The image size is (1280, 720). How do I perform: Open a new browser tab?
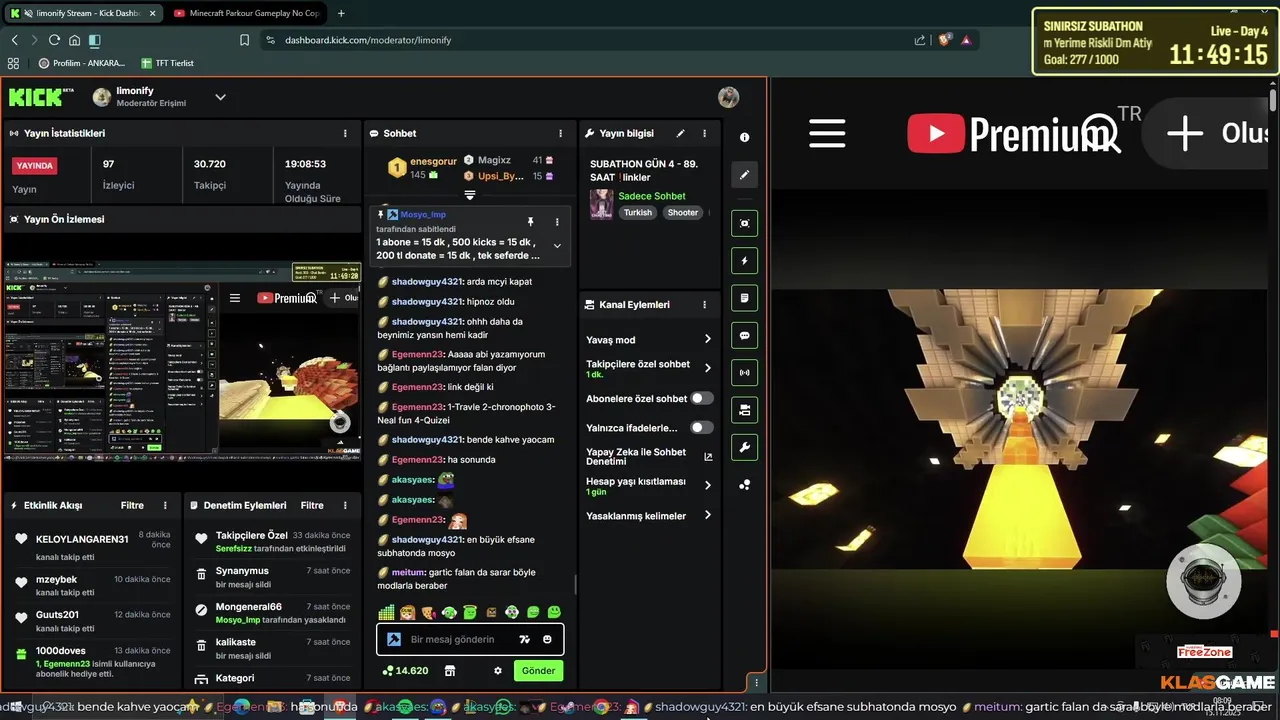(x=341, y=13)
